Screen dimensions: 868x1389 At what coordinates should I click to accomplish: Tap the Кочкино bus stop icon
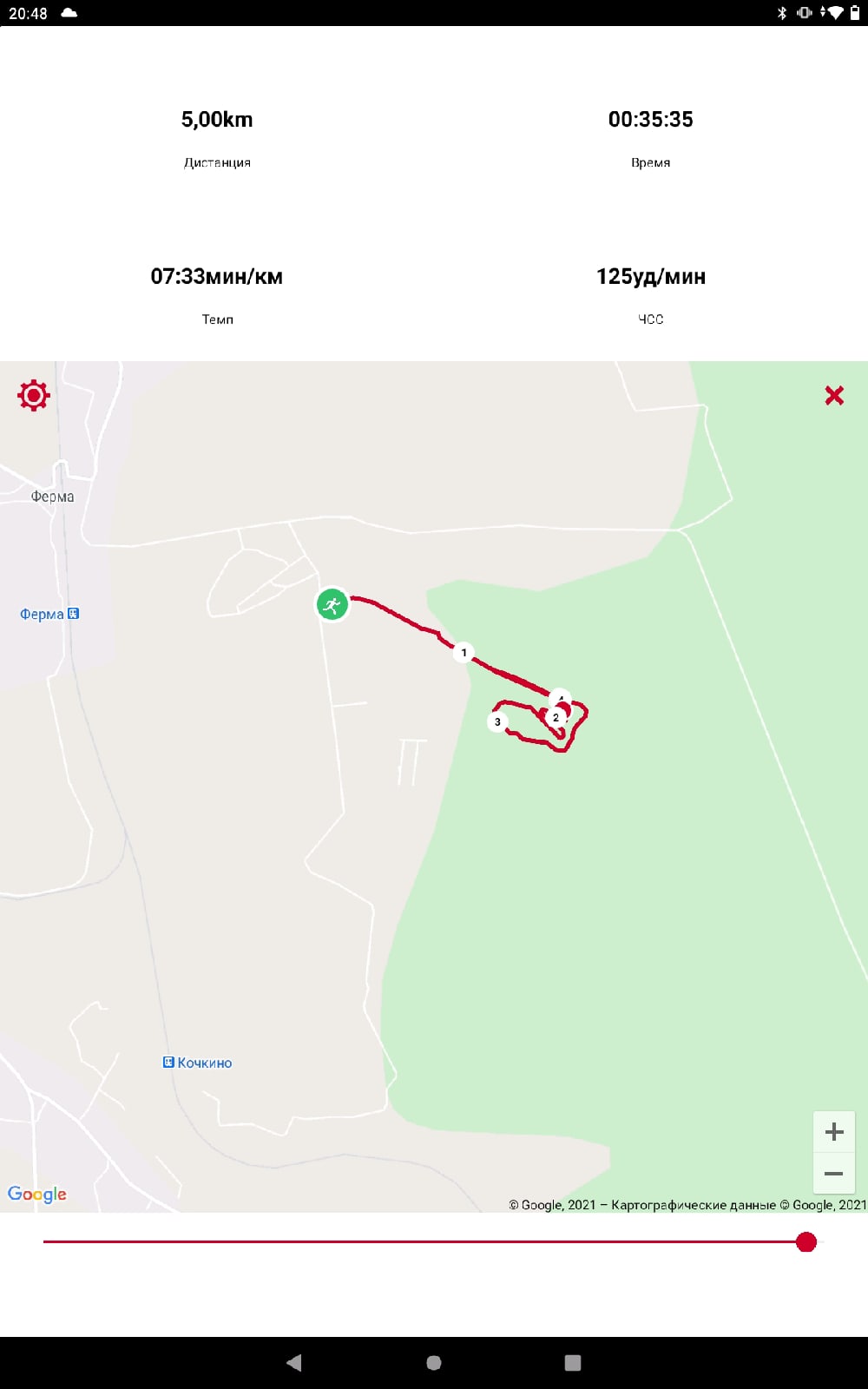click(x=168, y=1062)
